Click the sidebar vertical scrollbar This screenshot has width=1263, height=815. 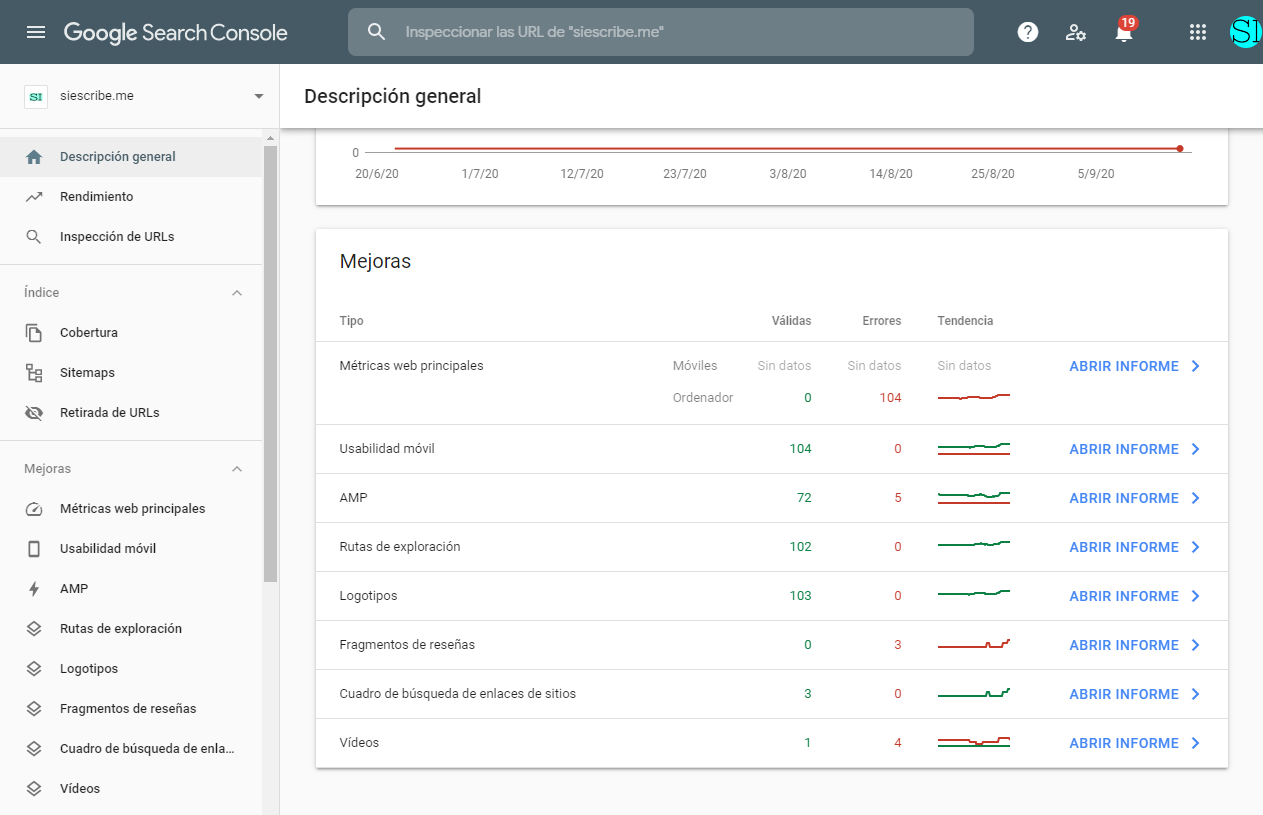[x=270, y=363]
